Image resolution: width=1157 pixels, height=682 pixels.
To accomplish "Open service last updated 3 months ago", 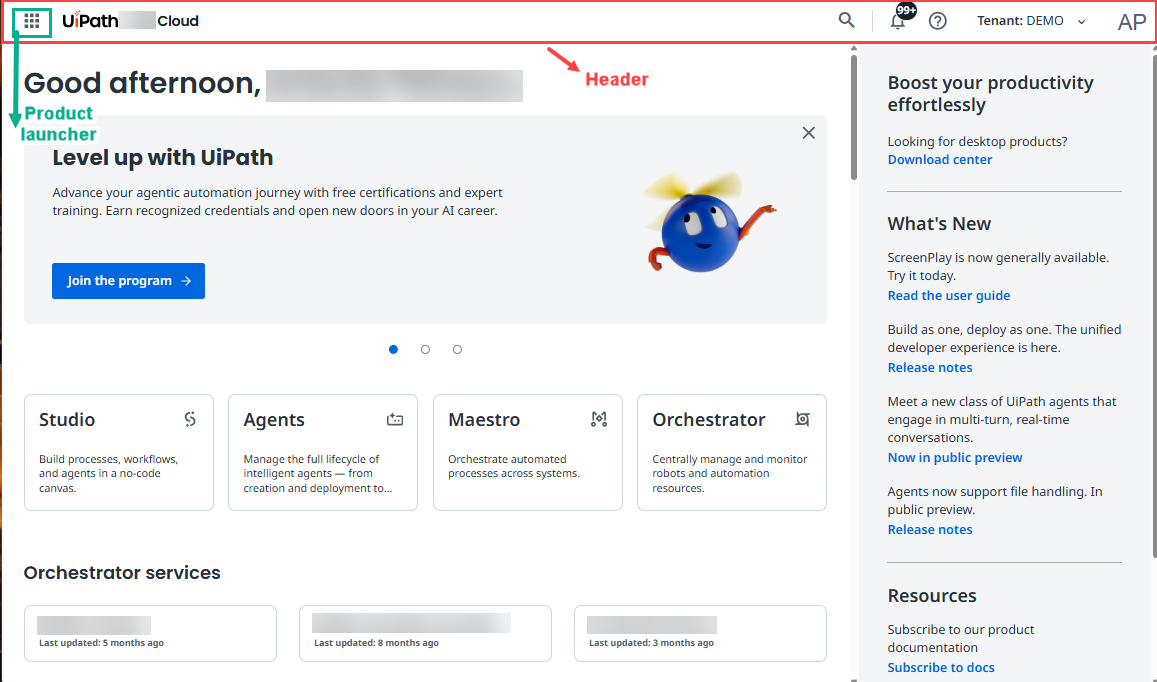I will (700, 633).
